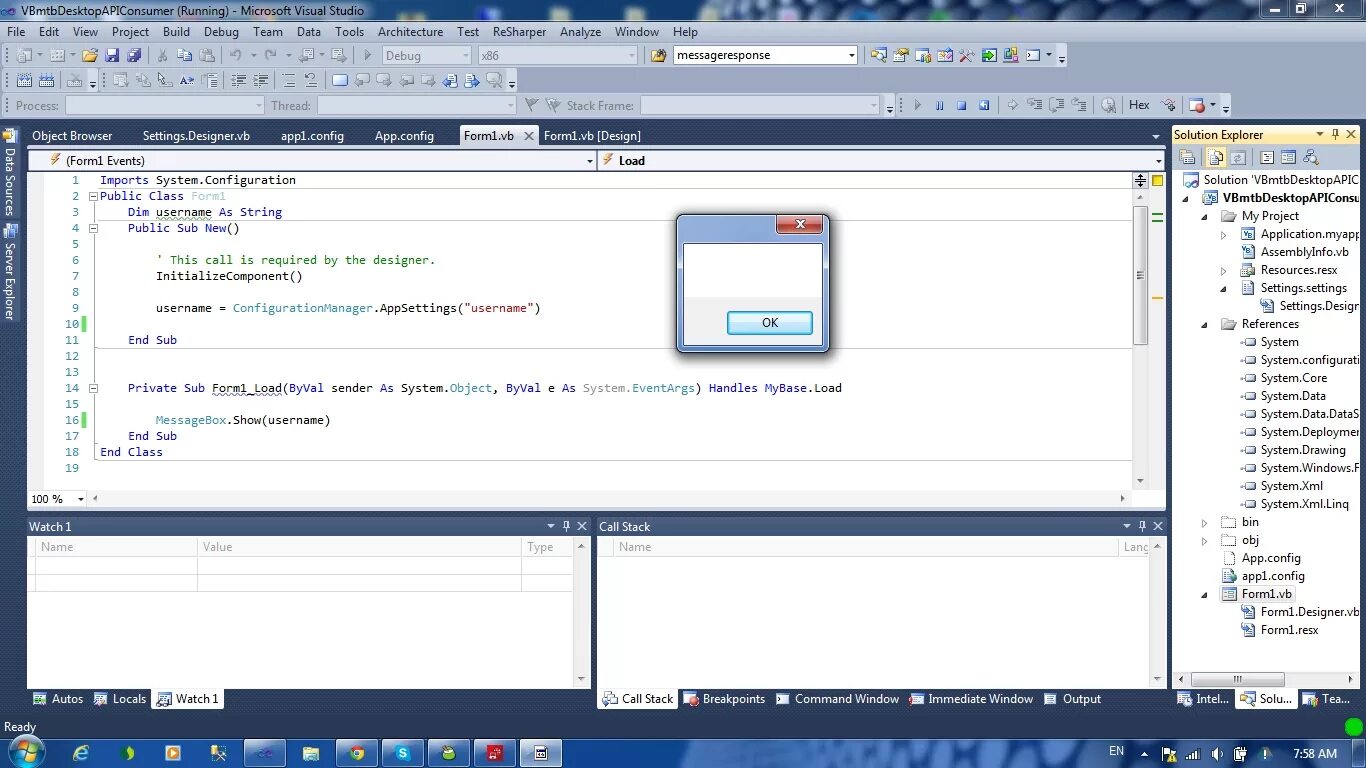Open the messageresponse find combo box dropdown
Viewport: 1366px width, 768px height.
tap(851, 55)
